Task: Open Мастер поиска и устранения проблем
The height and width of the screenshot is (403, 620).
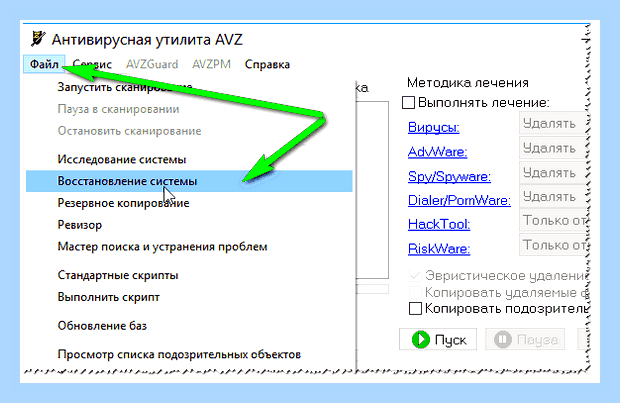Action: pos(189,247)
